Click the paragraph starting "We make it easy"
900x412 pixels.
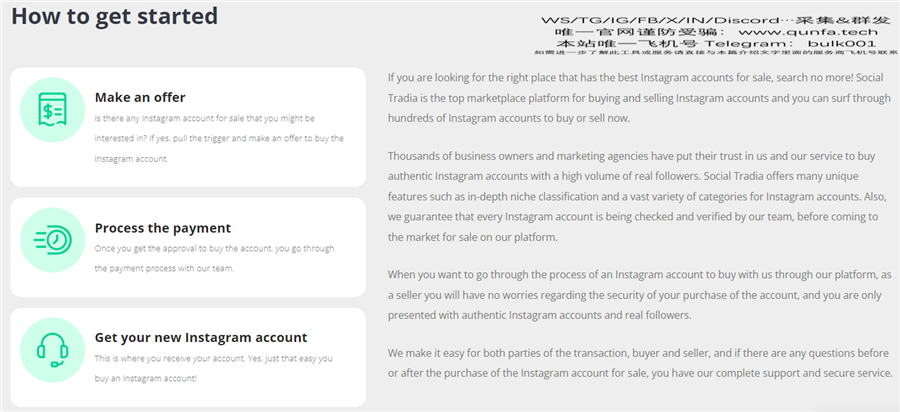[640, 363]
